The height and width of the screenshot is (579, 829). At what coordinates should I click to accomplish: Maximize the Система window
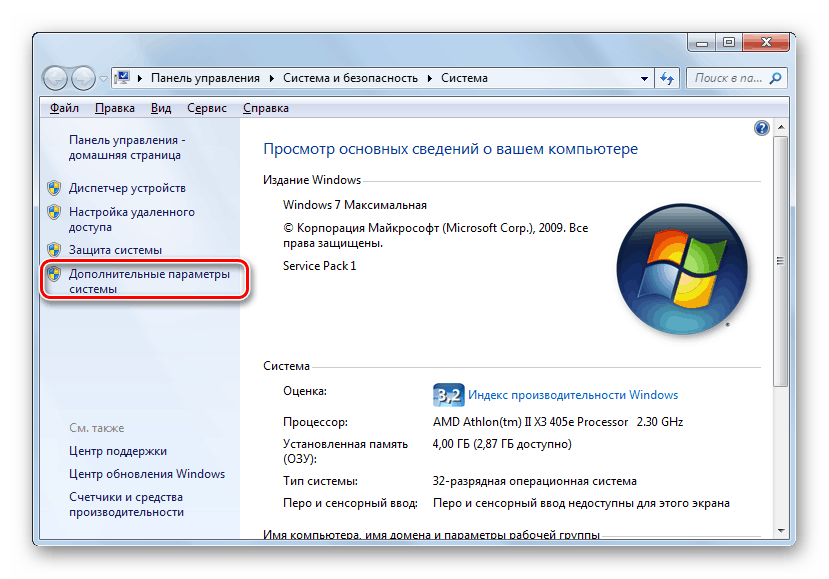click(729, 42)
